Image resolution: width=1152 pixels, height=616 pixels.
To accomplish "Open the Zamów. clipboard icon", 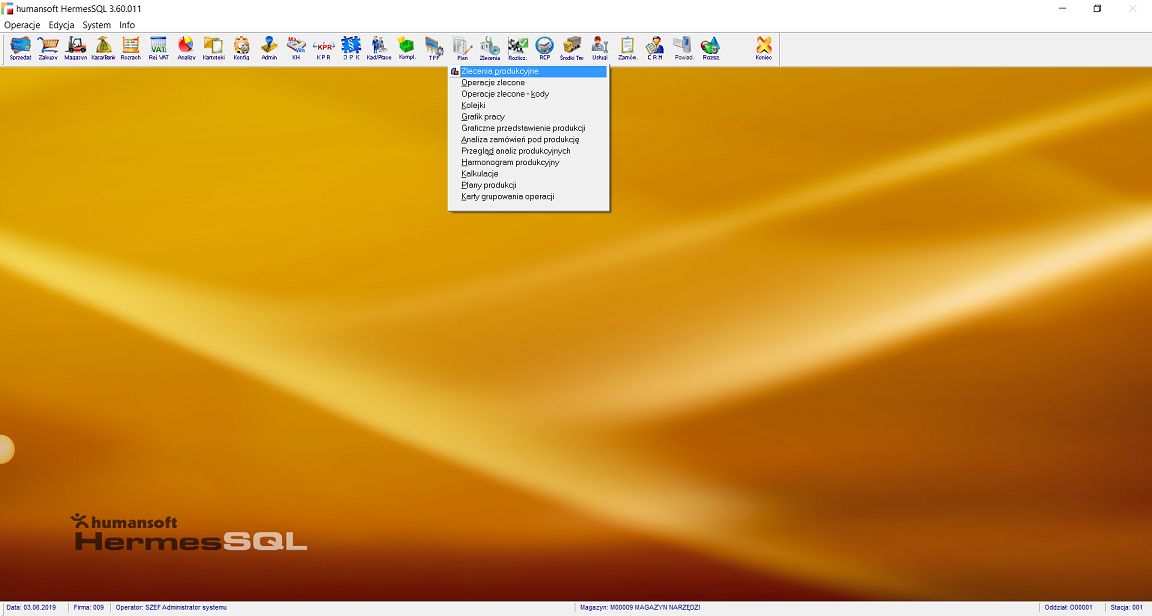I will click(627, 49).
